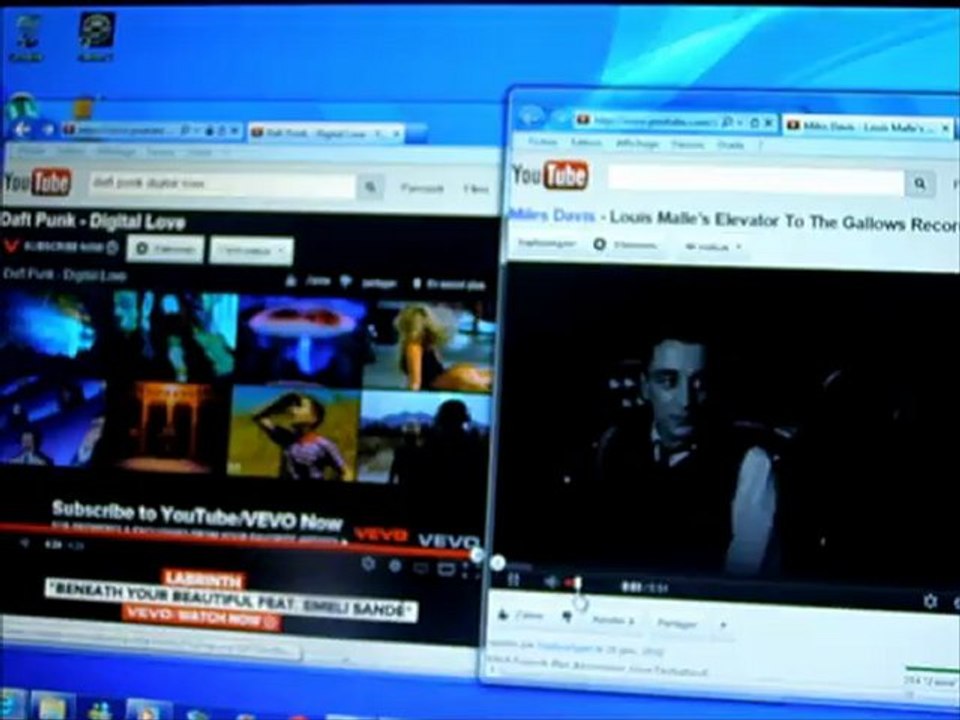Click the YouTube logo in Miles Davis window

point(550,176)
